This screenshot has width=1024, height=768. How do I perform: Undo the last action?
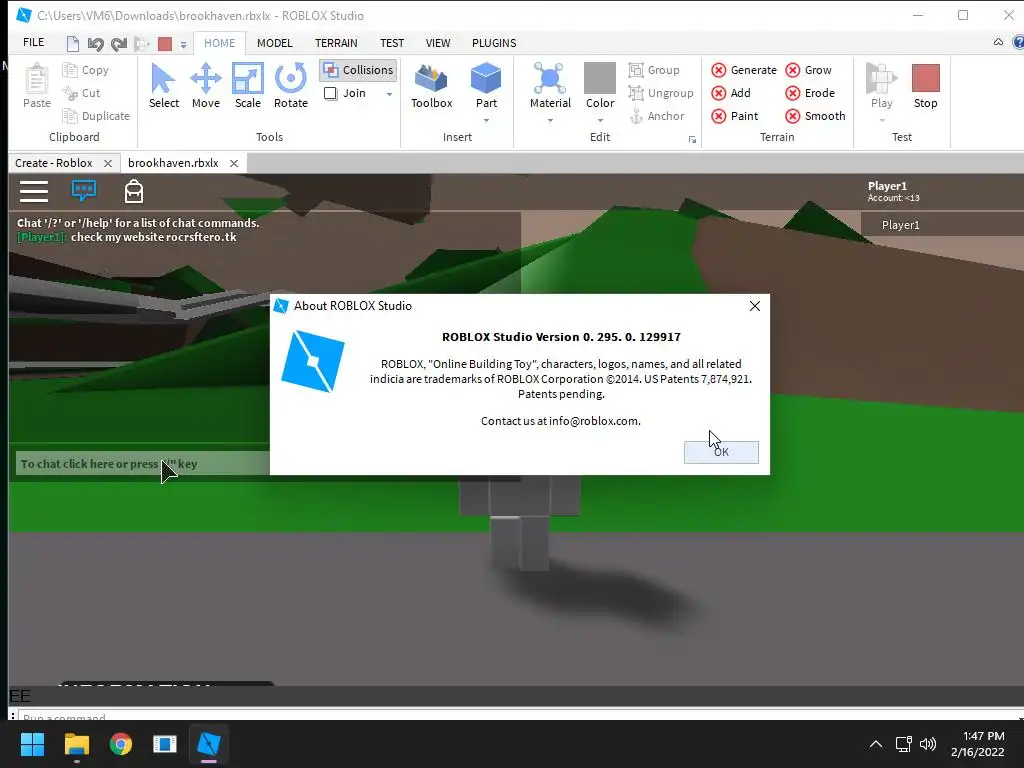[x=95, y=44]
